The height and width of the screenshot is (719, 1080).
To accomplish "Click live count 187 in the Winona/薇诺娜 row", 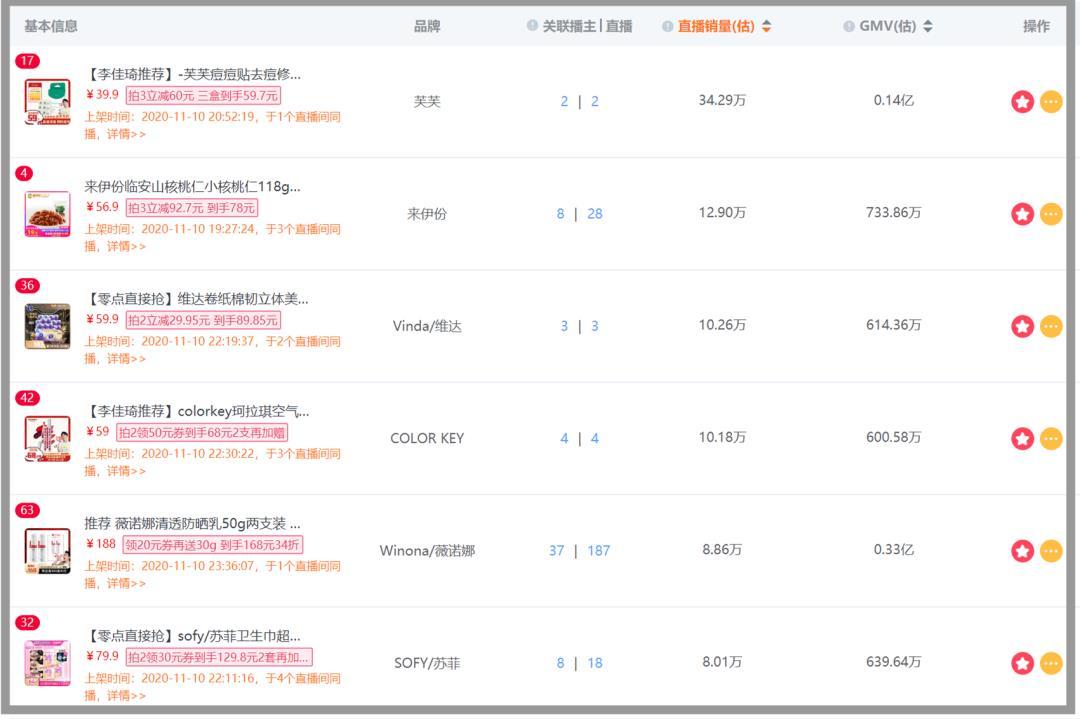I will coord(599,551).
